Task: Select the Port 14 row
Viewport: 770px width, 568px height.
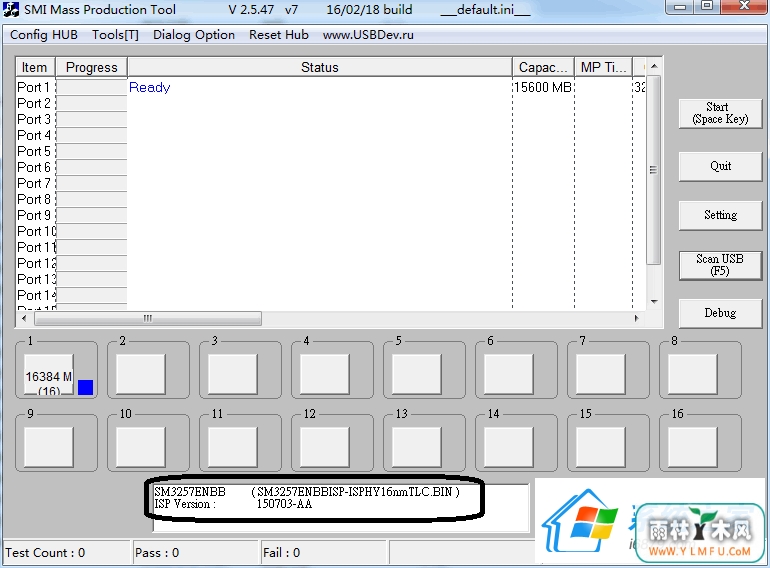Action: (x=331, y=296)
